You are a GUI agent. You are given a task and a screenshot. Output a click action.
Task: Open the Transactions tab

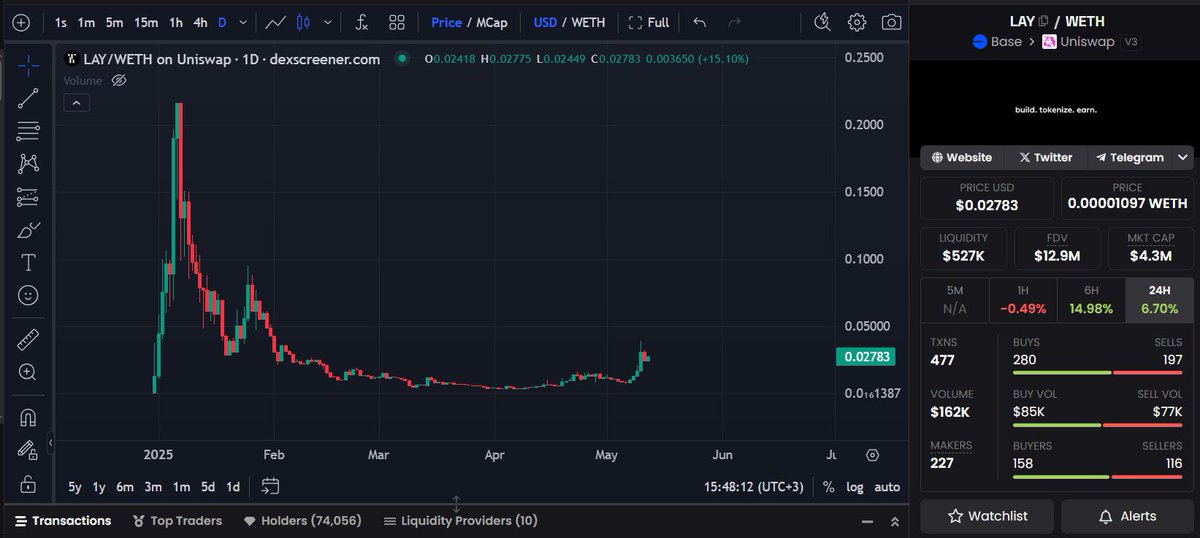coord(62,521)
